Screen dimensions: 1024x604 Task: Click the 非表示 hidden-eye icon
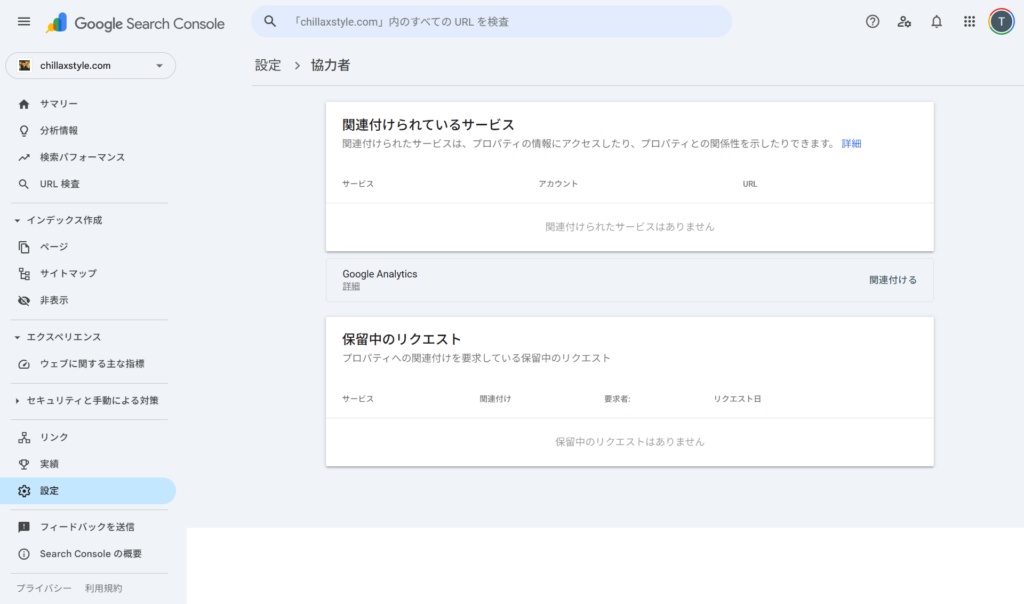(25, 300)
